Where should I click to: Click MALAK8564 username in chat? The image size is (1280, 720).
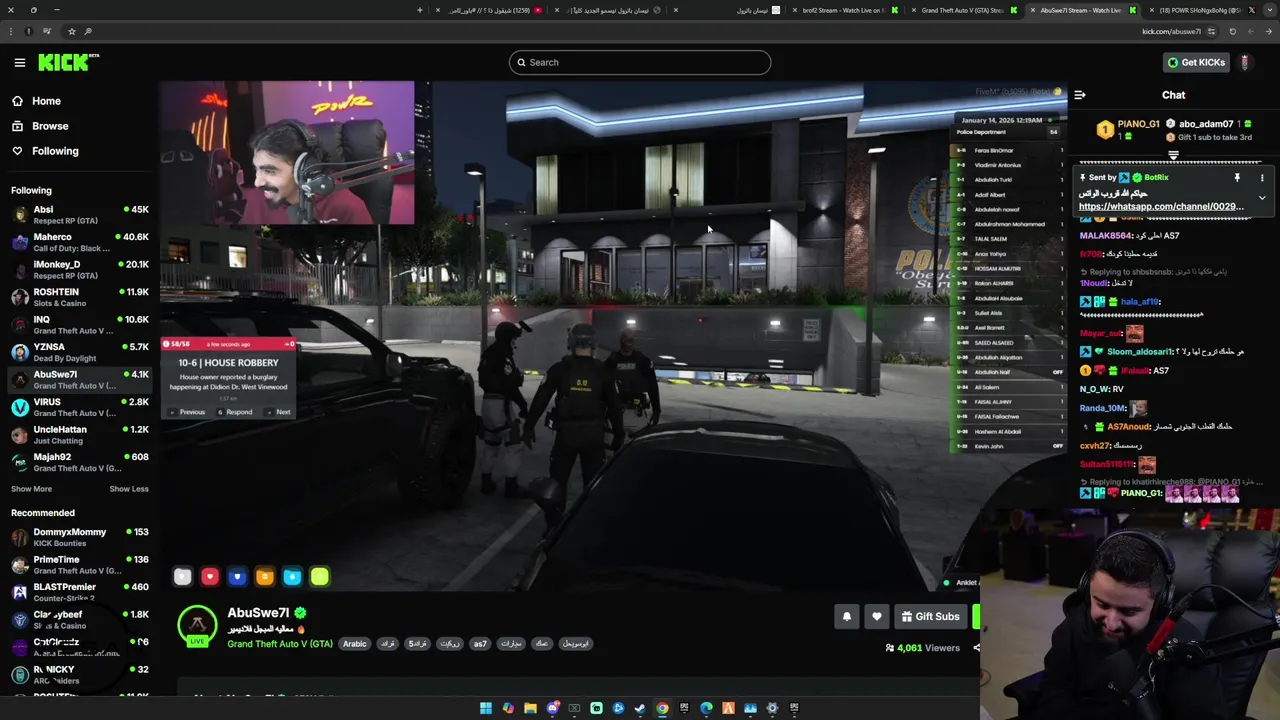(x=1105, y=236)
